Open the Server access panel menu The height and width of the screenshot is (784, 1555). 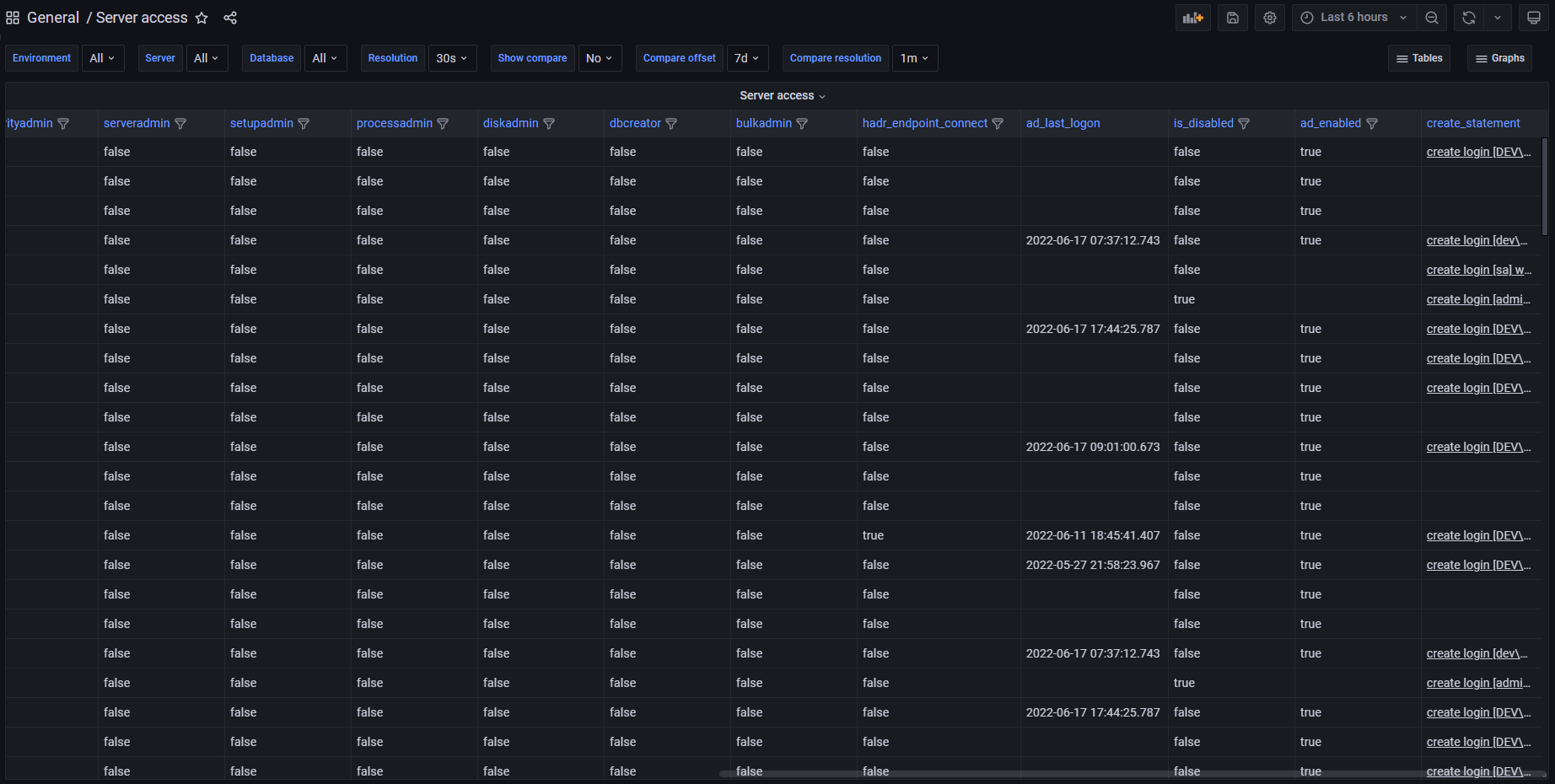pos(782,95)
